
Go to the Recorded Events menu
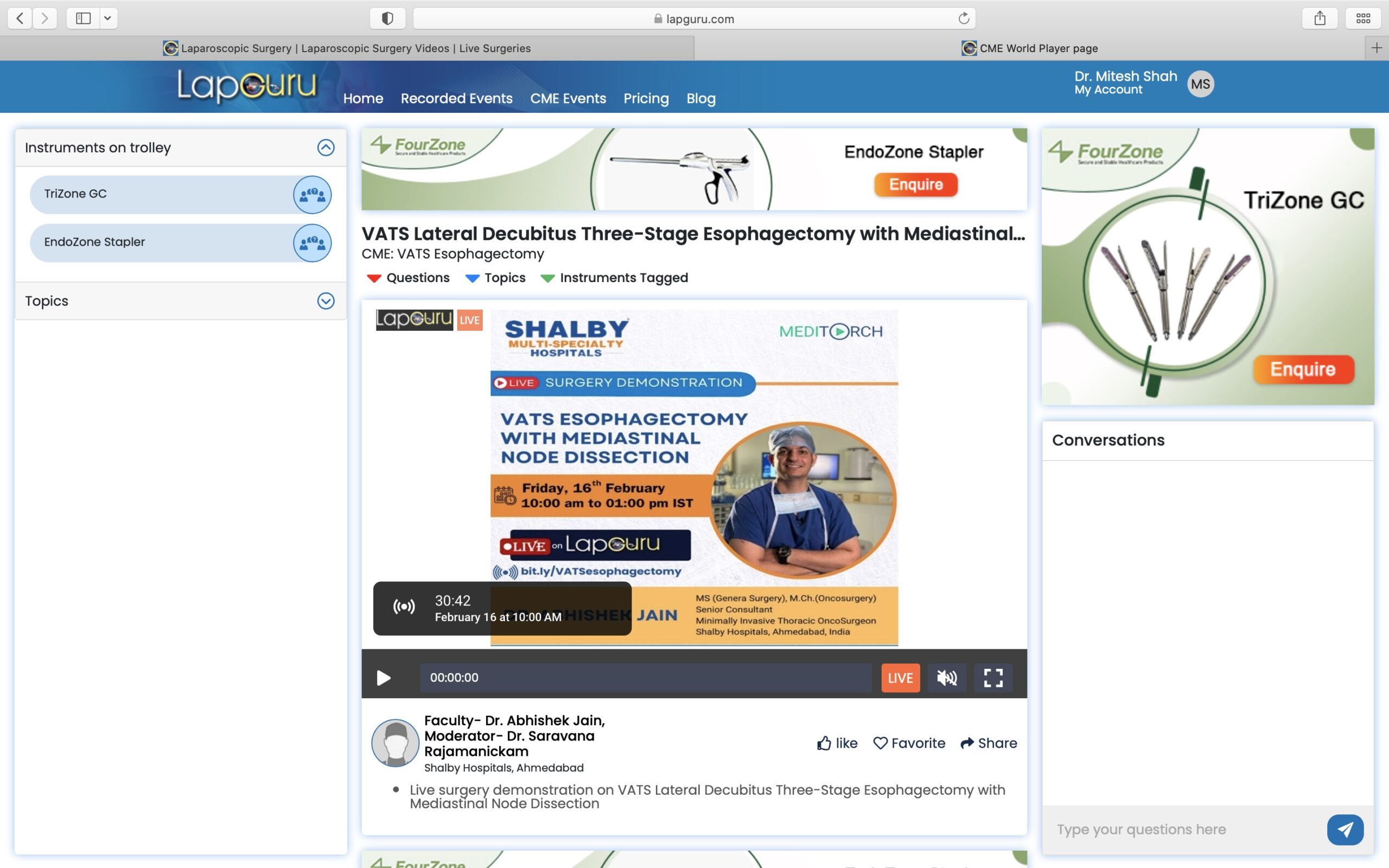click(x=456, y=98)
